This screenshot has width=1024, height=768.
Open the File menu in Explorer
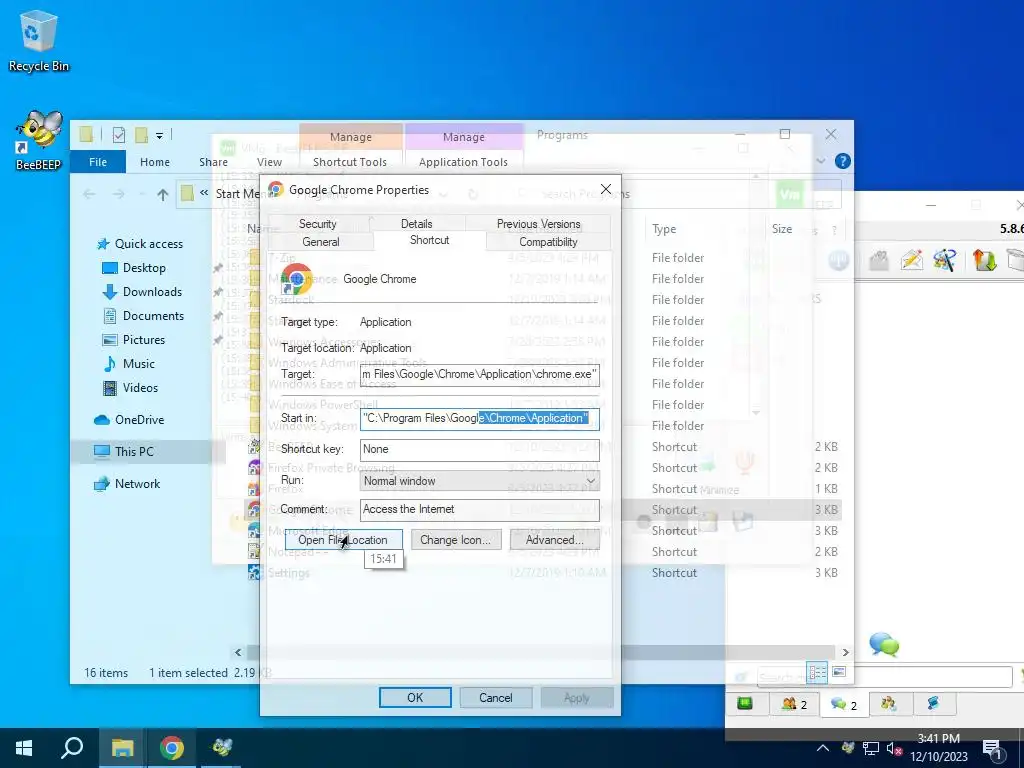98,162
